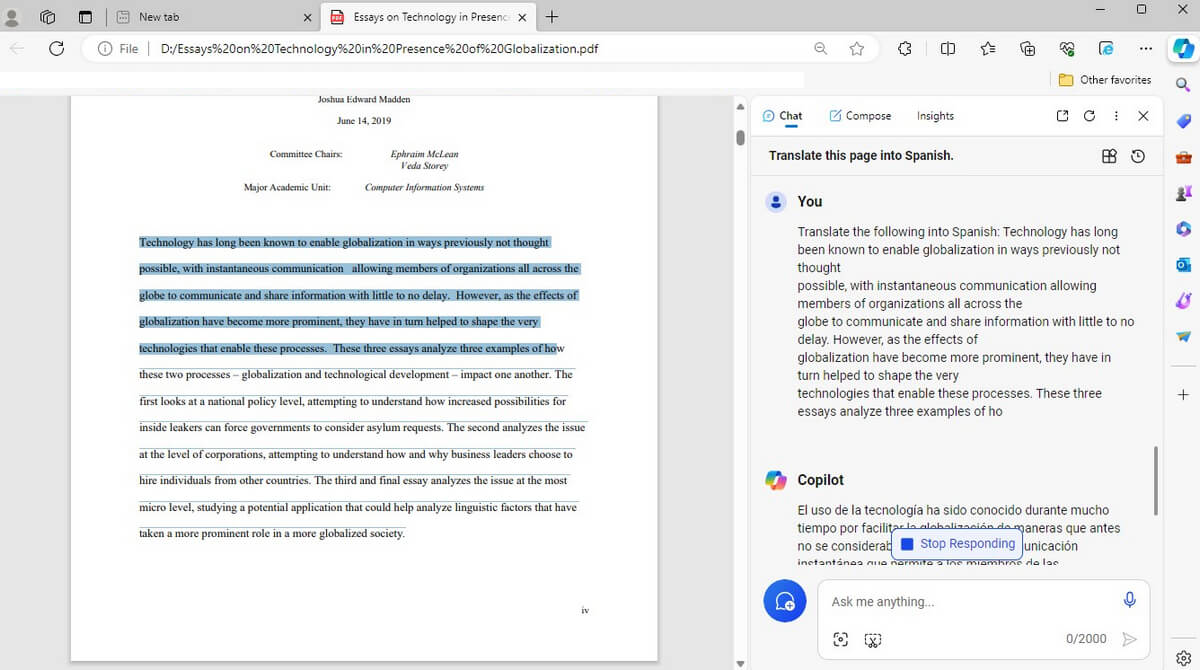The width and height of the screenshot is (1200, 670).
Task: Click the PDF vertical scrollbar thumb
Action: pos(740,137)
